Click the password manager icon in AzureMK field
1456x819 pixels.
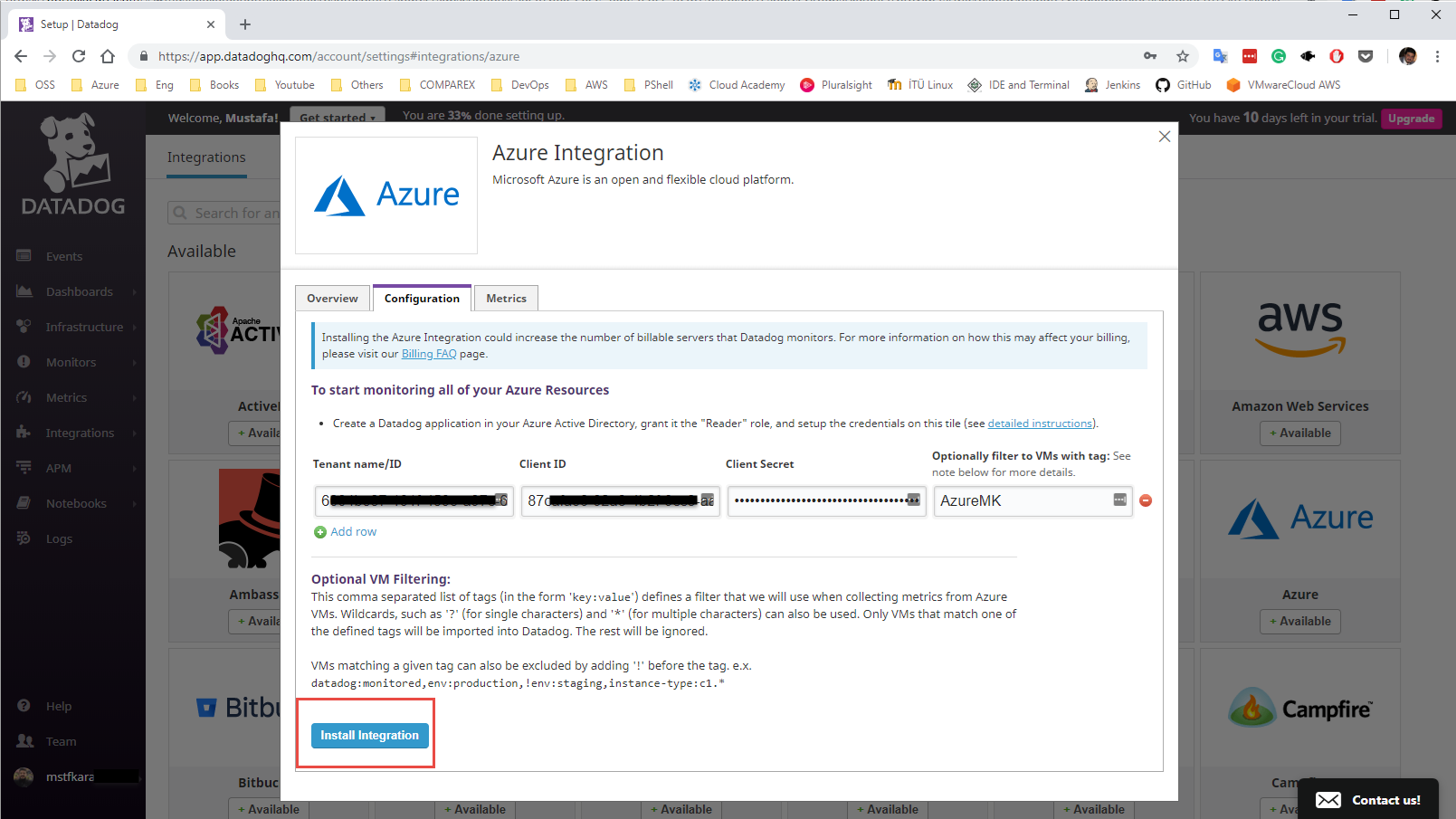coord(1120,500)
